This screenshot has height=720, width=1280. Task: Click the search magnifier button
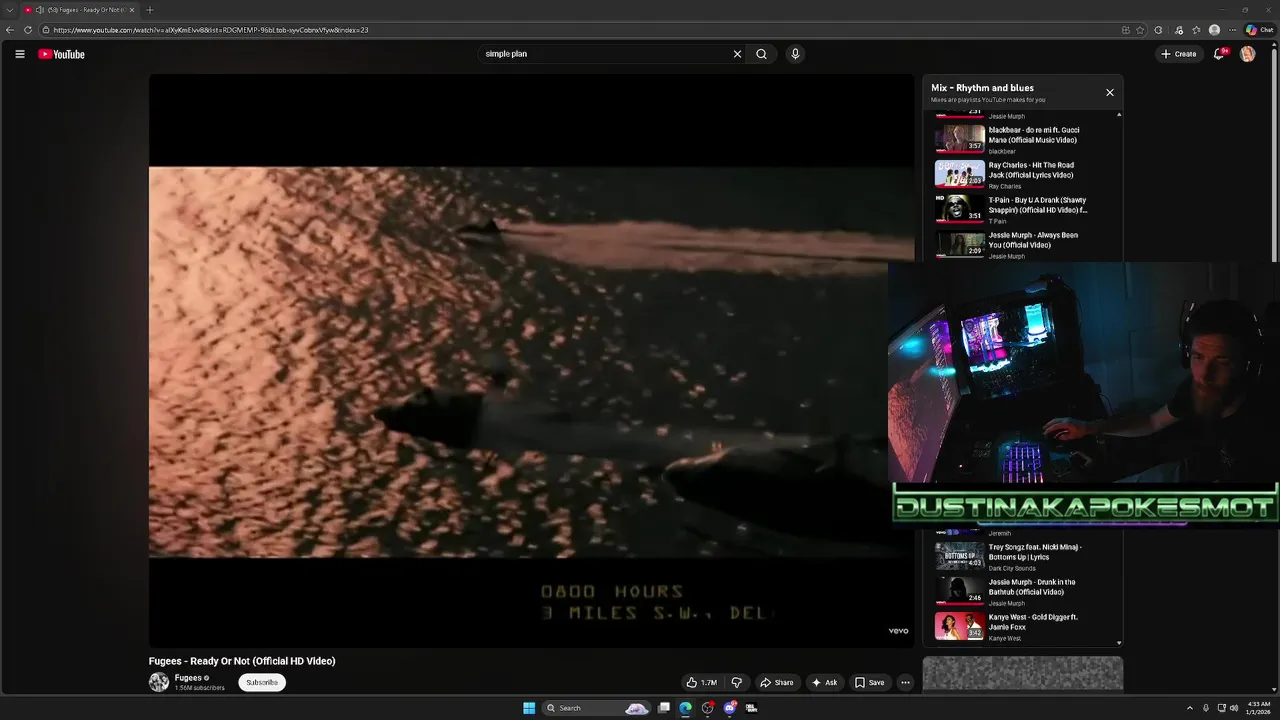[x=761, y=54]
